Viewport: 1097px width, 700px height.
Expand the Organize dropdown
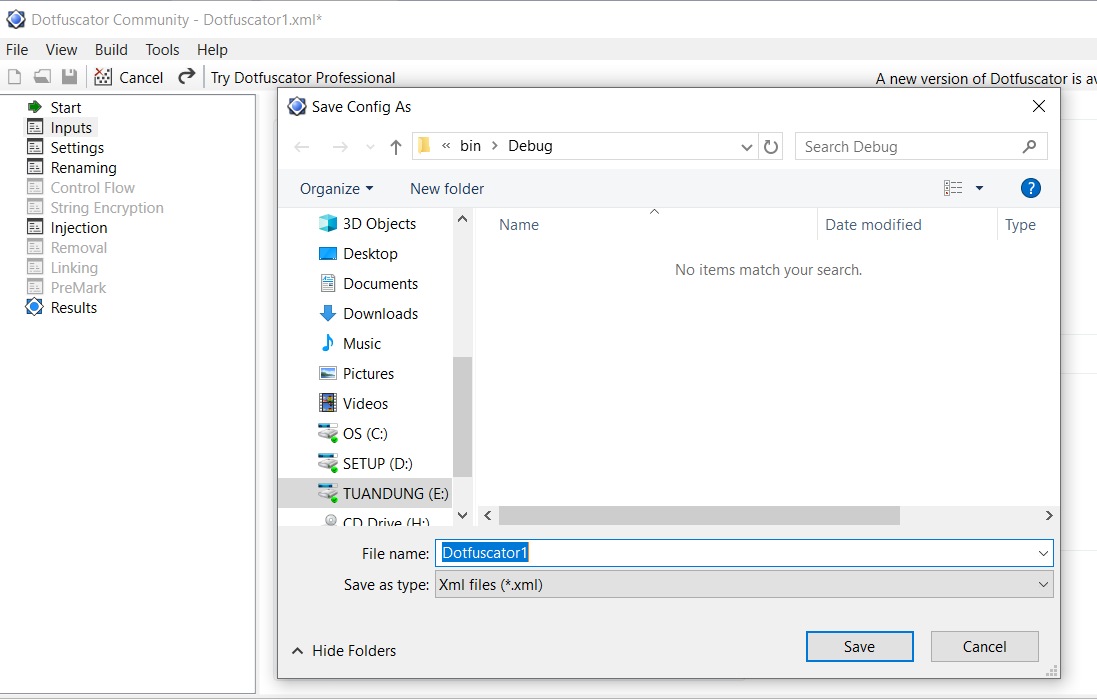click(x=336, y=189)
